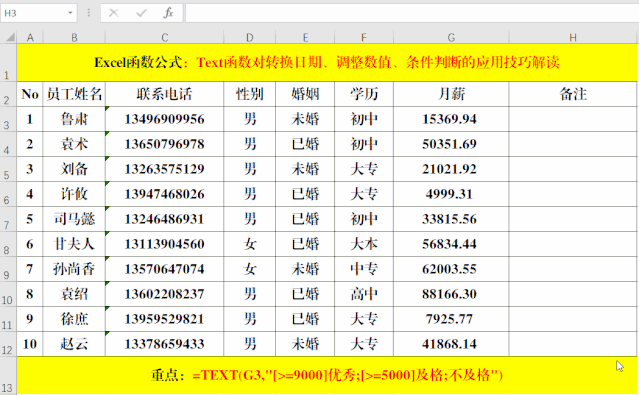Select phone number 13947468026

[165, 194]
